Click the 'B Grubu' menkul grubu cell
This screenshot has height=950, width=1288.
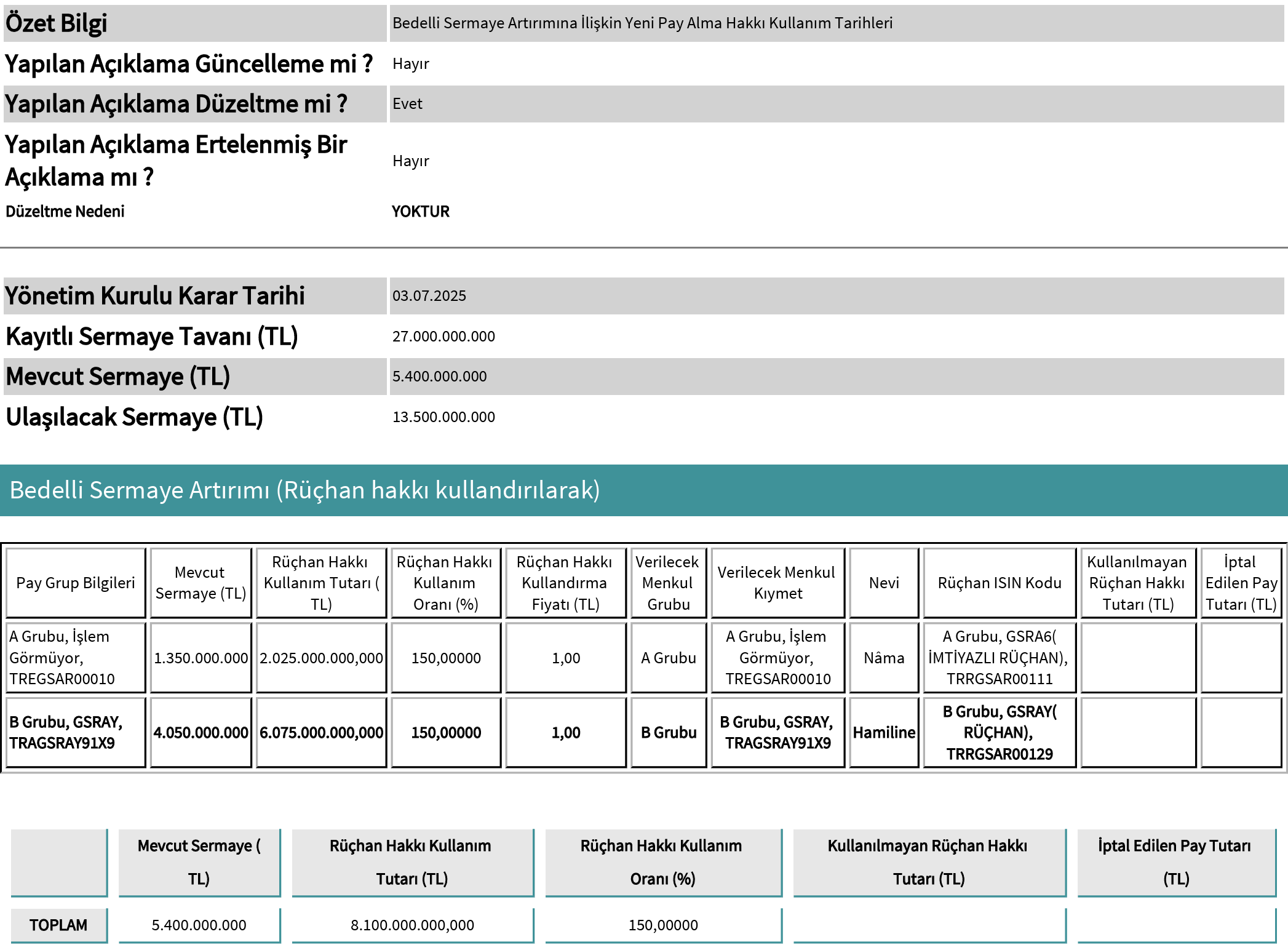click(x=668, y=733)
